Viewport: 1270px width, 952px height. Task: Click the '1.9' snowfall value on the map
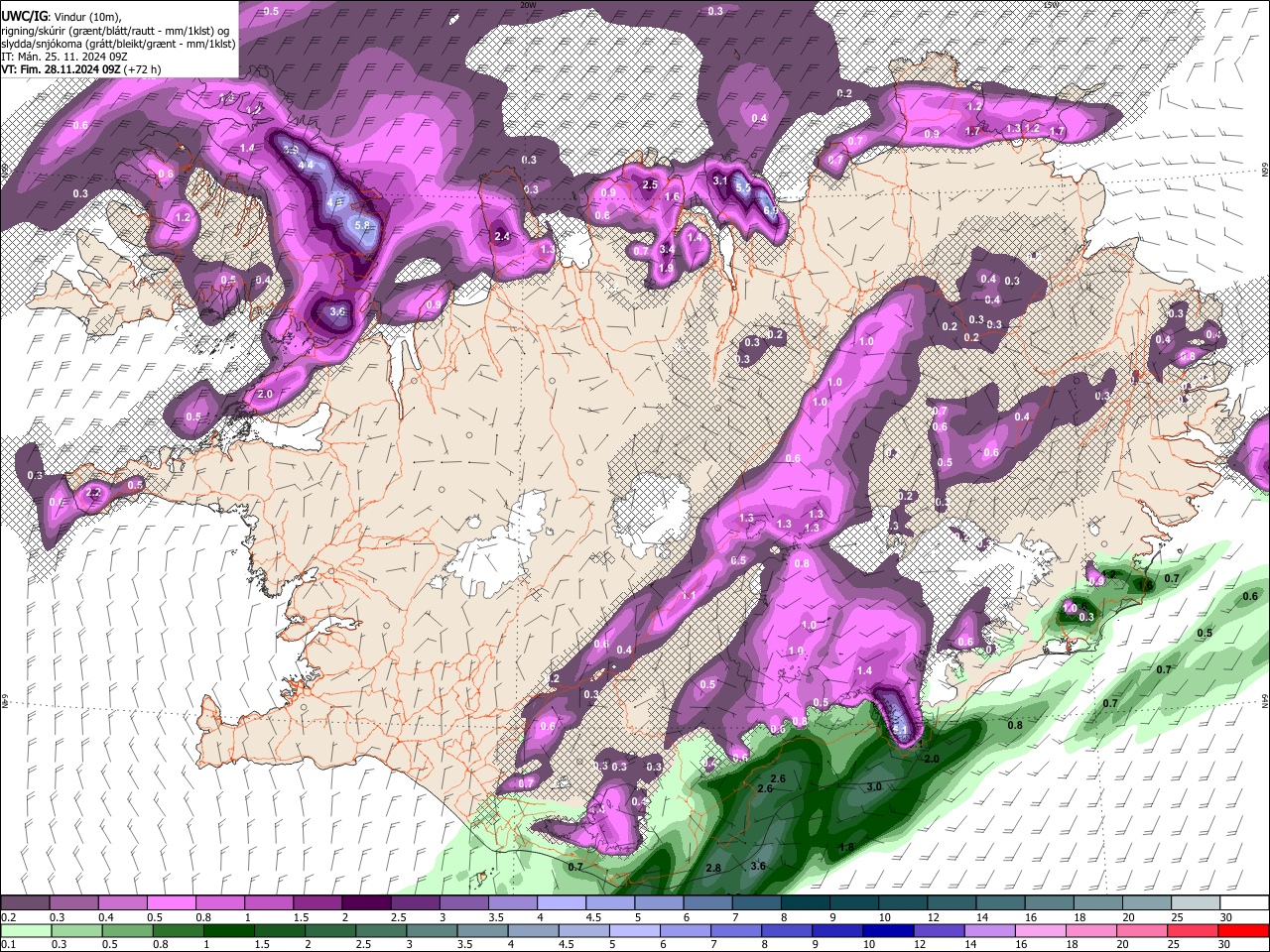666,268
